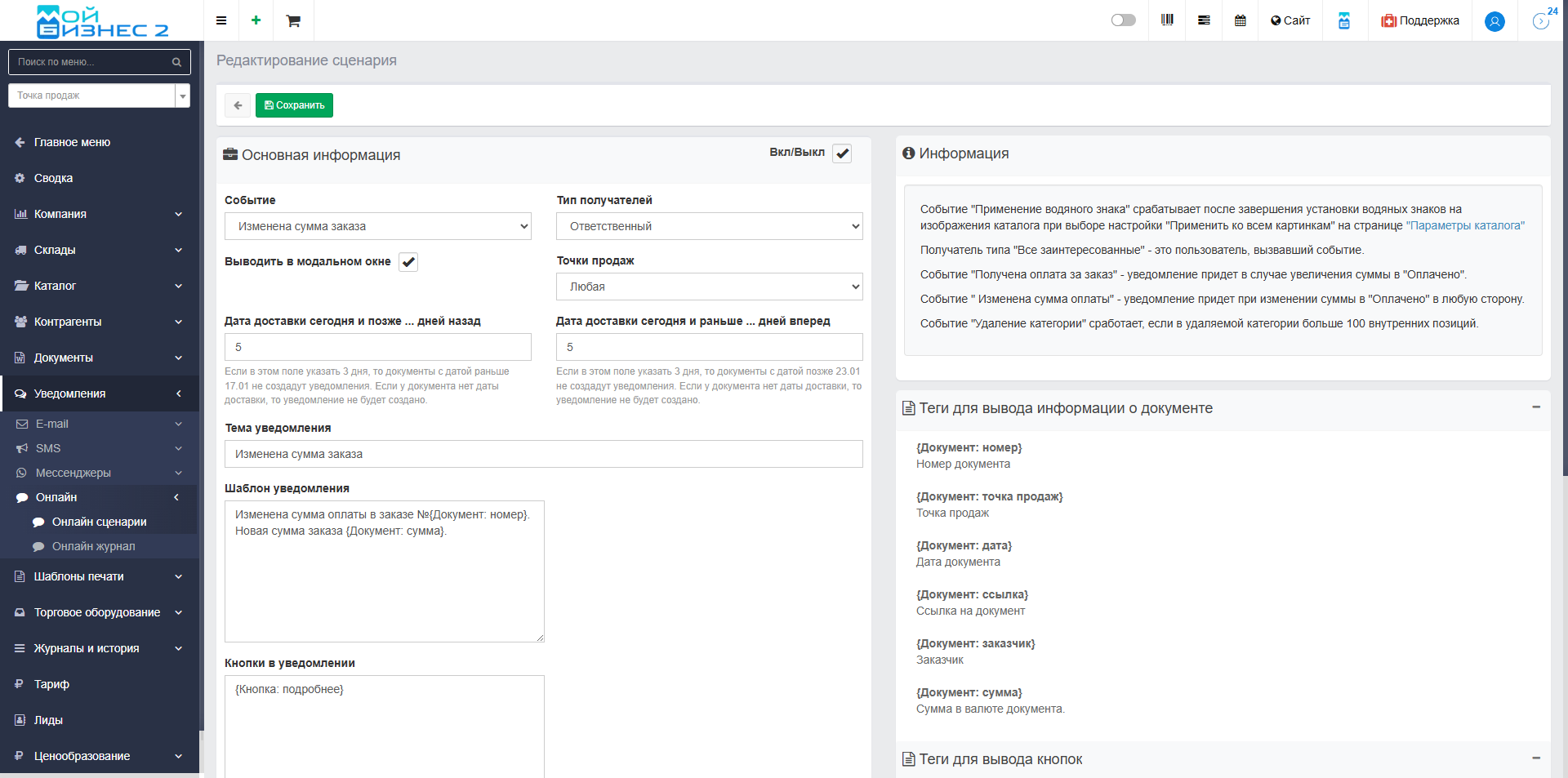Click the shopping cart icon
The image size is (1568, 778).
pos(293,20)
